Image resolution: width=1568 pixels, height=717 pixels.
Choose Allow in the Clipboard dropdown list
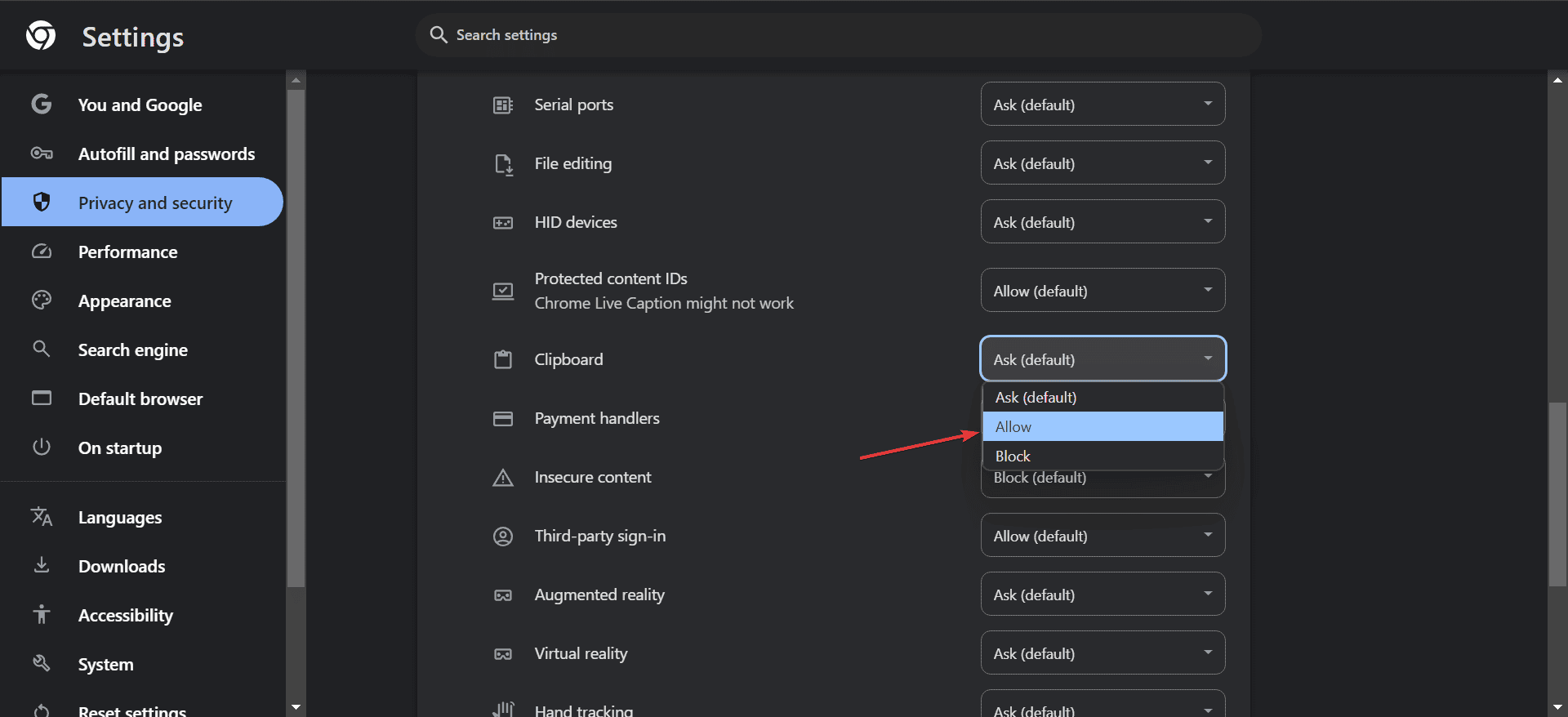coord(1102,426)
